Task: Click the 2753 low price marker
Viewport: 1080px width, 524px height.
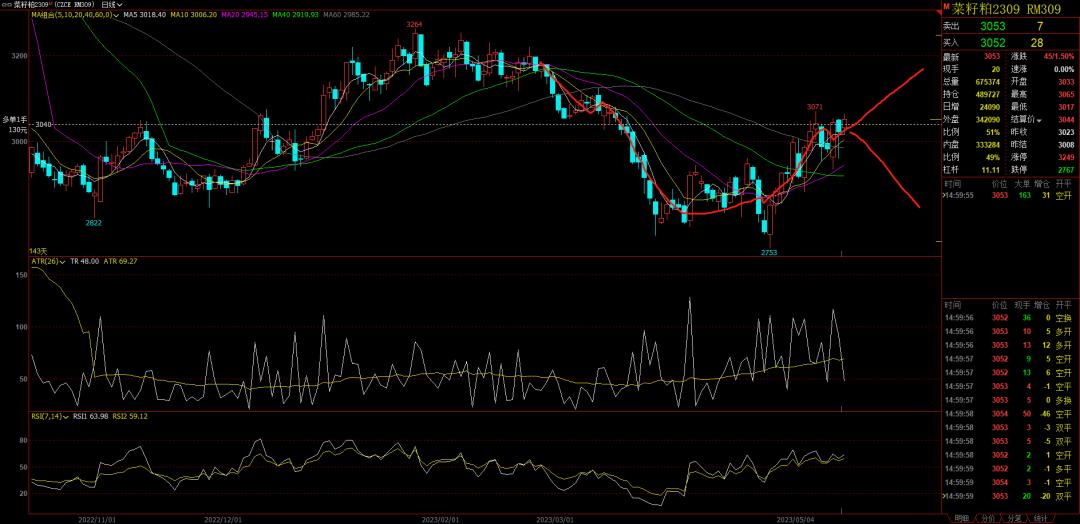Action: [x=769, y=253]
